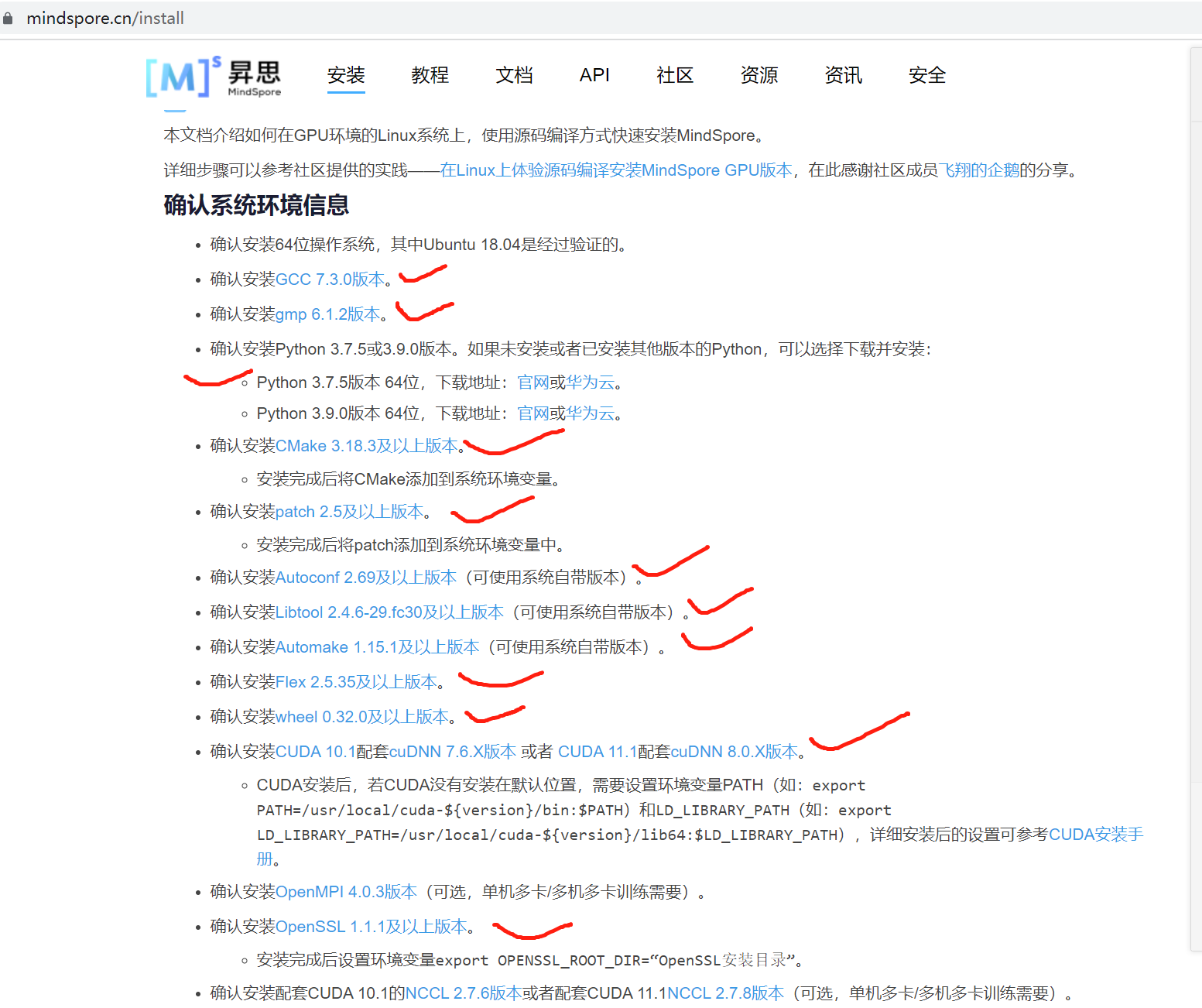Open the 资讯 nav tab
The width and height of the screenshot is (1202, 1008).
click(x=844, y=75)
